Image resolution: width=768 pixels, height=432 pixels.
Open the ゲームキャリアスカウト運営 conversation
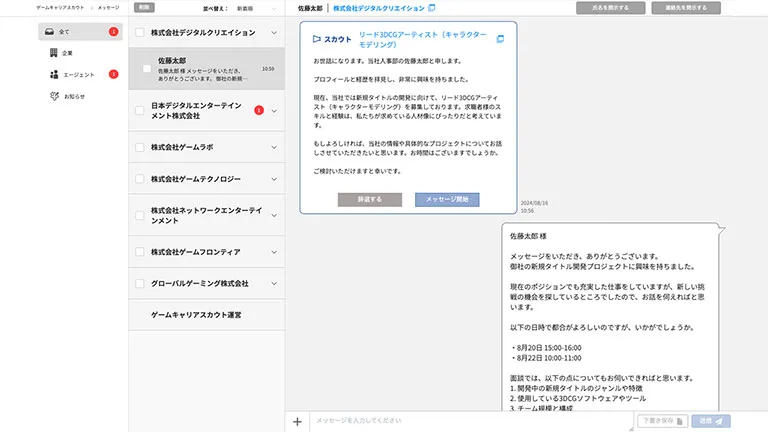point(196,315)
